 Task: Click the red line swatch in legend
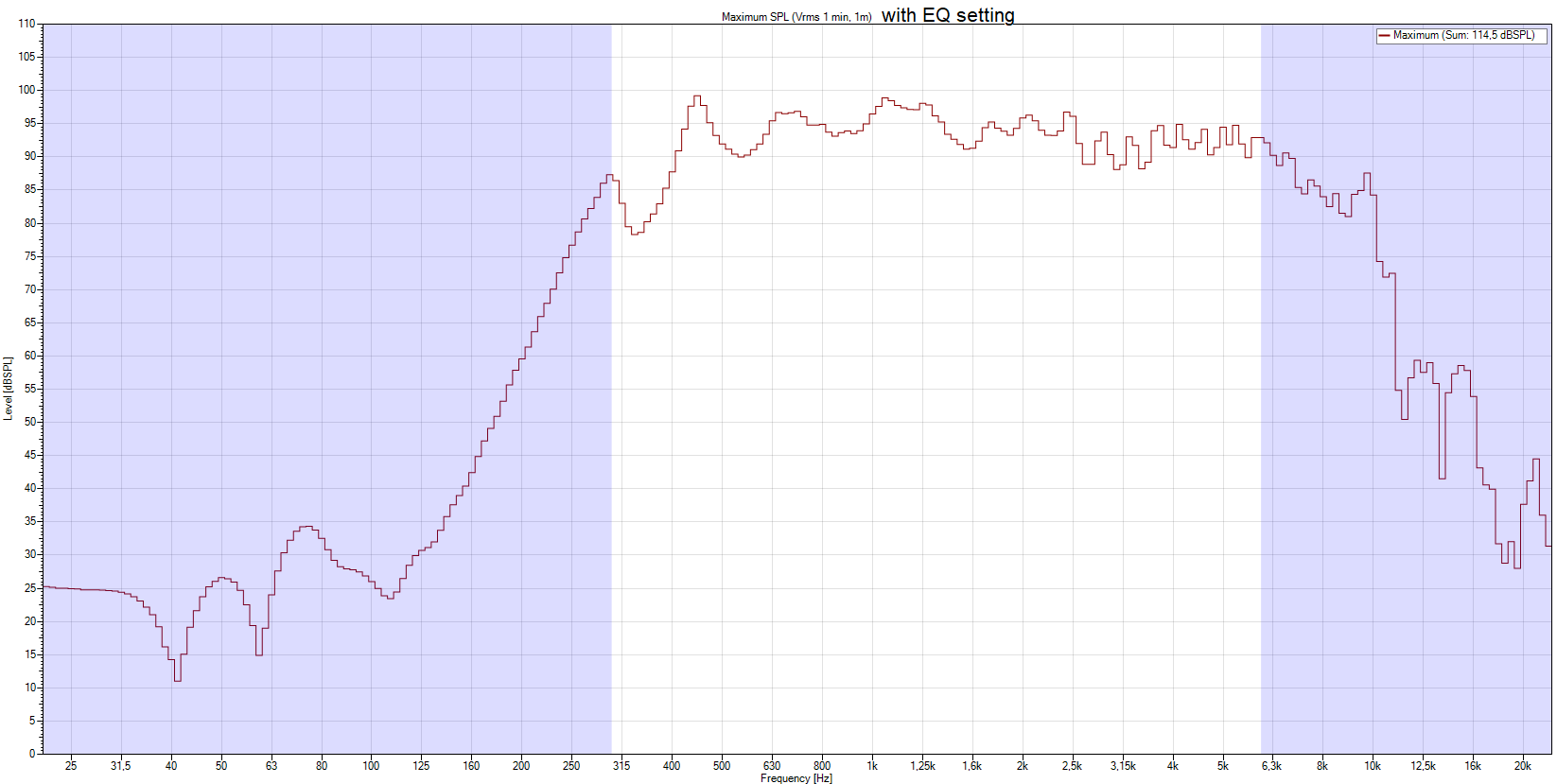1384,36
